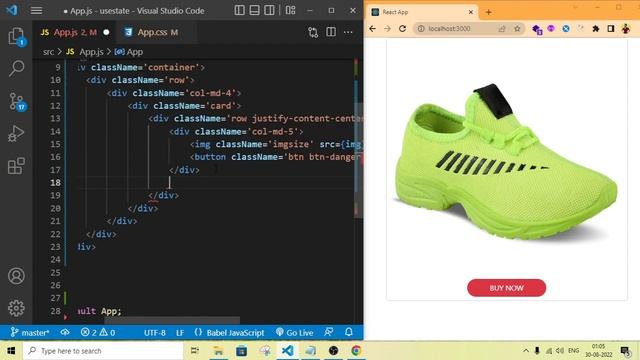This screenshot has width=640, height=360.
Task: Open the ENG language indicator
Action: (573, 351)
